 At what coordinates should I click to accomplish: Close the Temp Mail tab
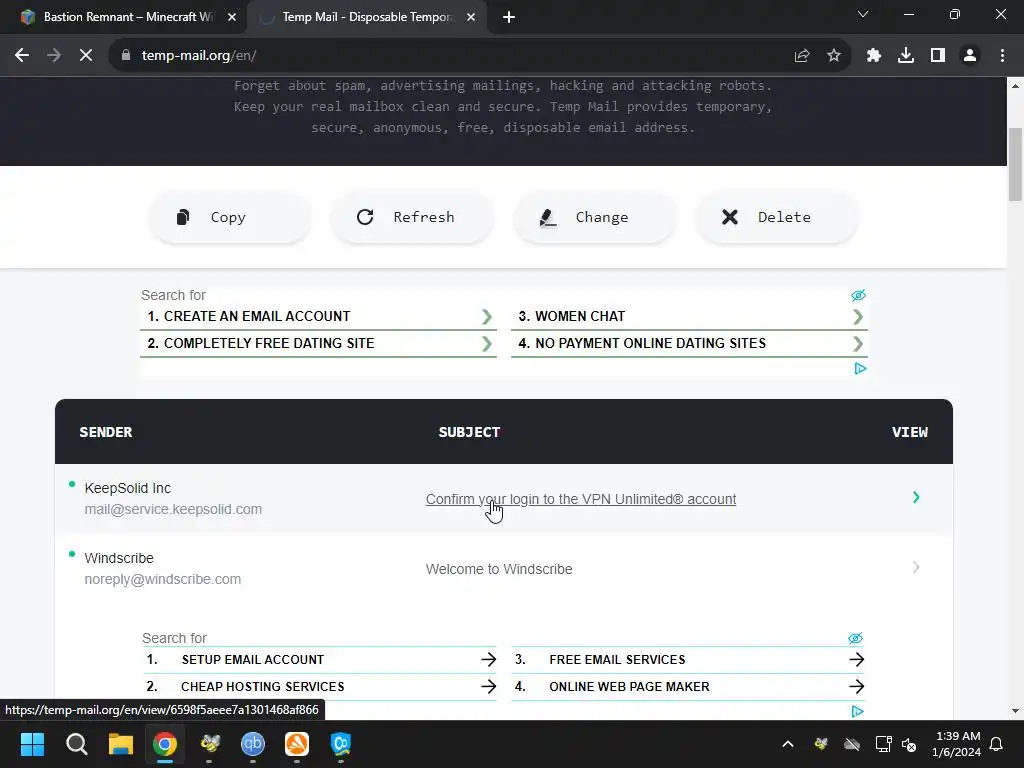point(471,17)
